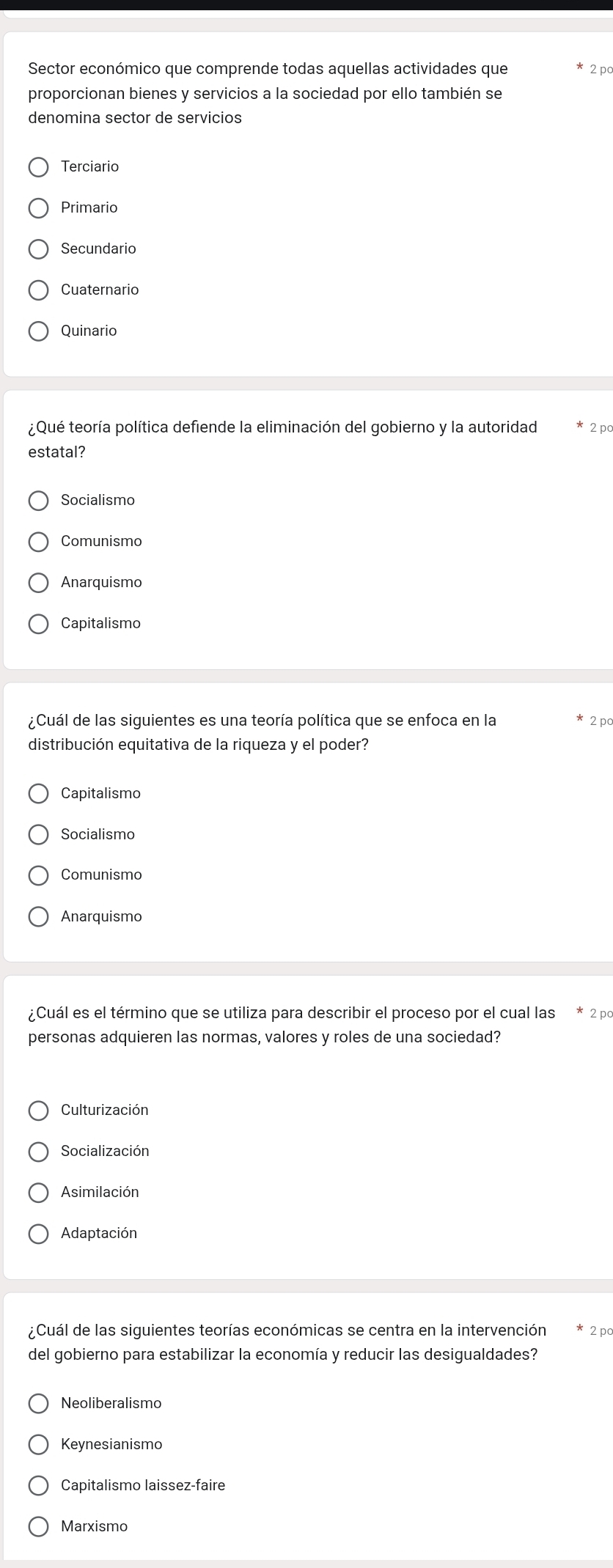Image resolution: width=613 pixels, height=1568 pixels.
Task: Select the Culturización option
Action: coord(39,1111)
